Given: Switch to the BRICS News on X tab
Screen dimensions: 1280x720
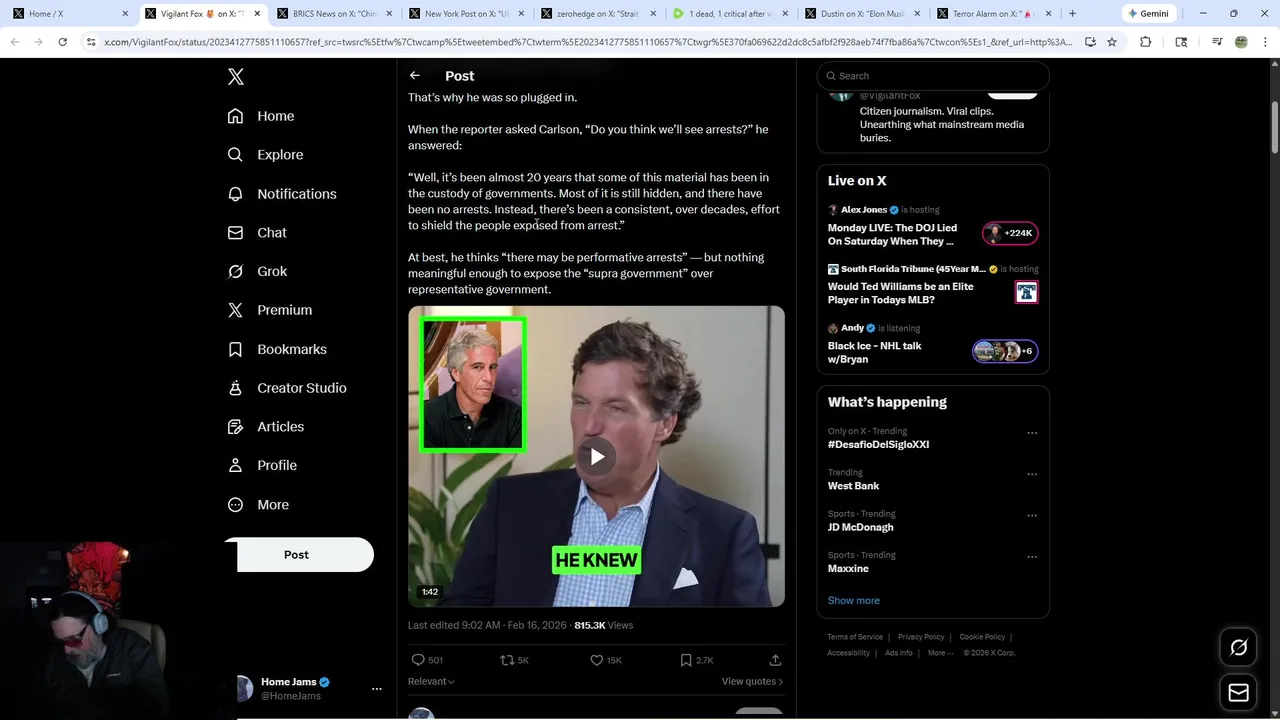Looking at the screenshot, I should click(x=333, y=14).
